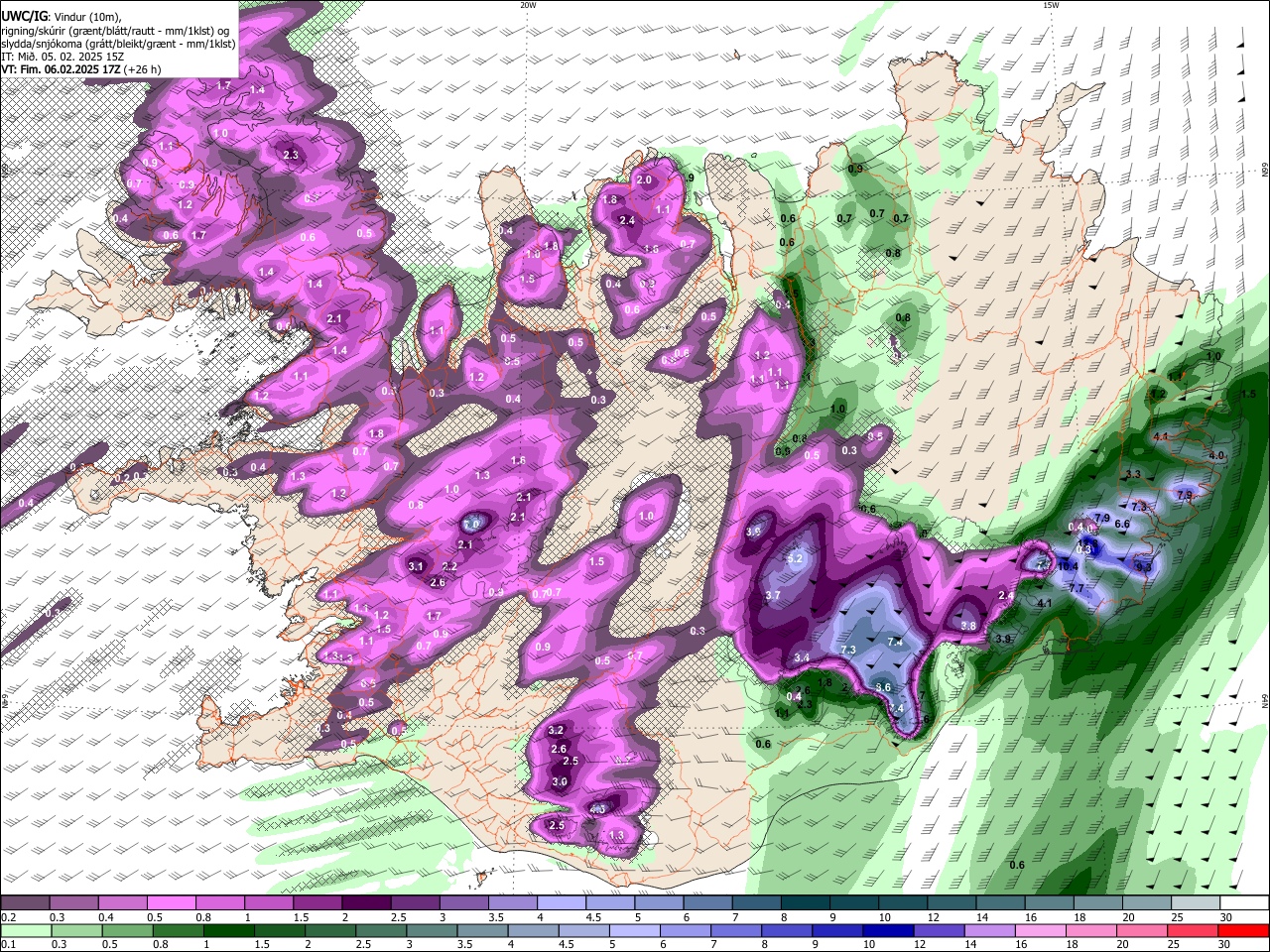The width and height of the screenshot is (1270, 952).
Task: Click the swatch between 4 and 4.5, upper legend
Action: [x=562, y=903]
